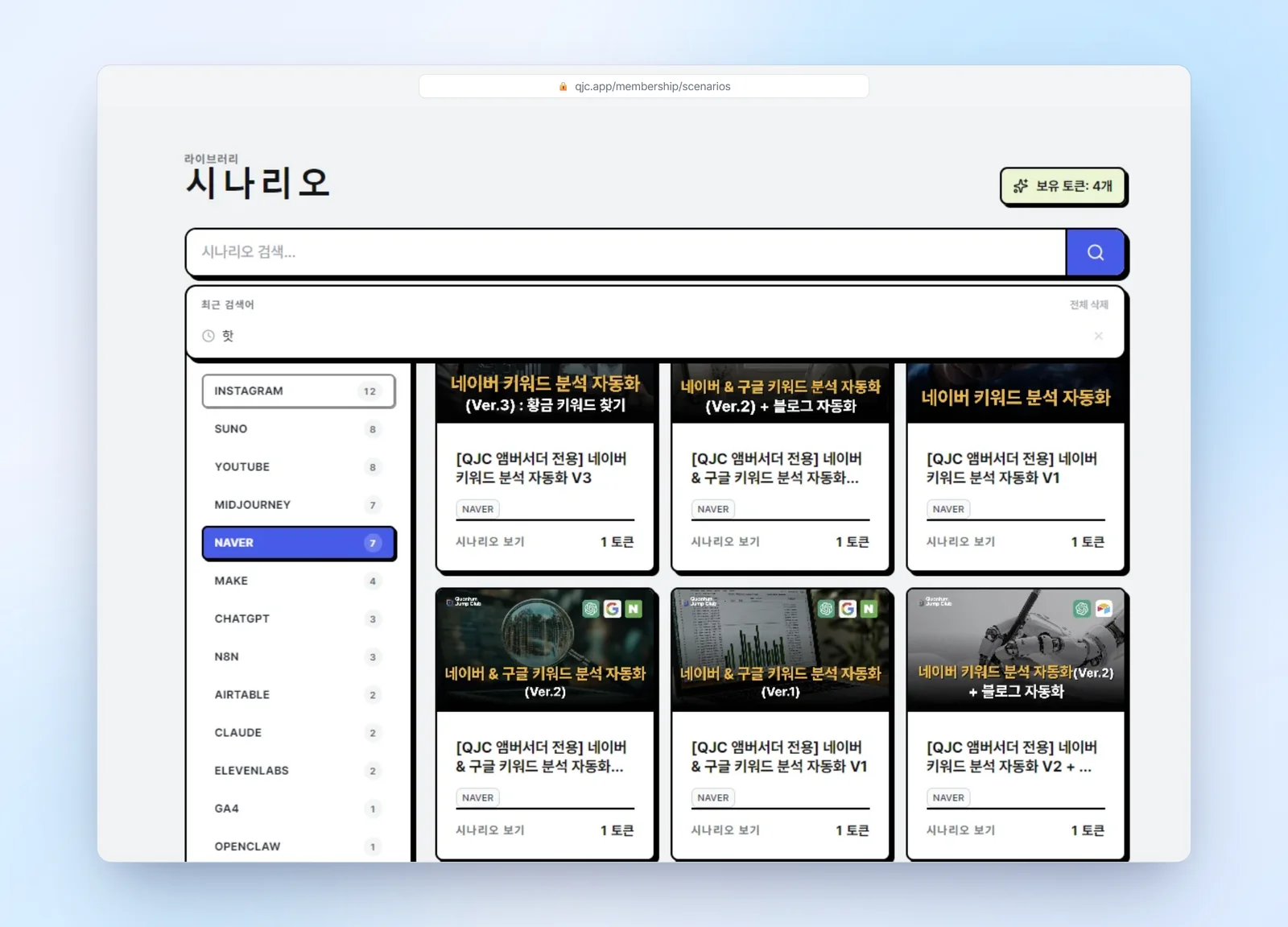Click the Naver N icon on the (Ver.1) thumbnail
Viewport: 1288px width, 927px height.
tap(869, 609)
